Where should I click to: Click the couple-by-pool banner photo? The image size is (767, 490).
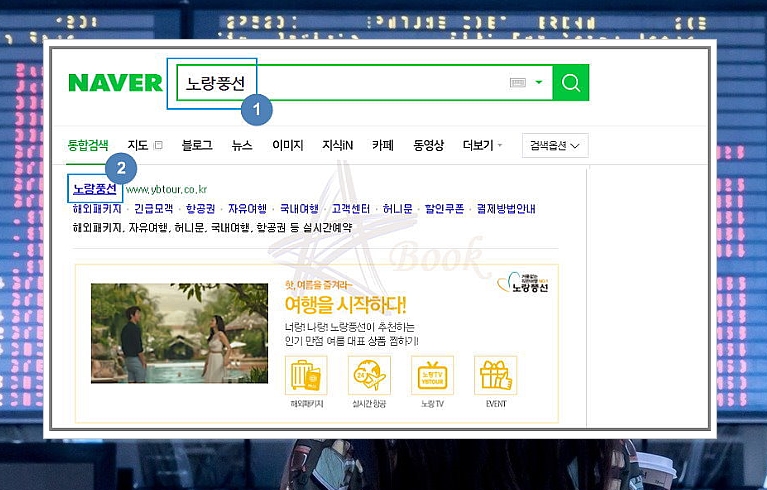(180, 333)
